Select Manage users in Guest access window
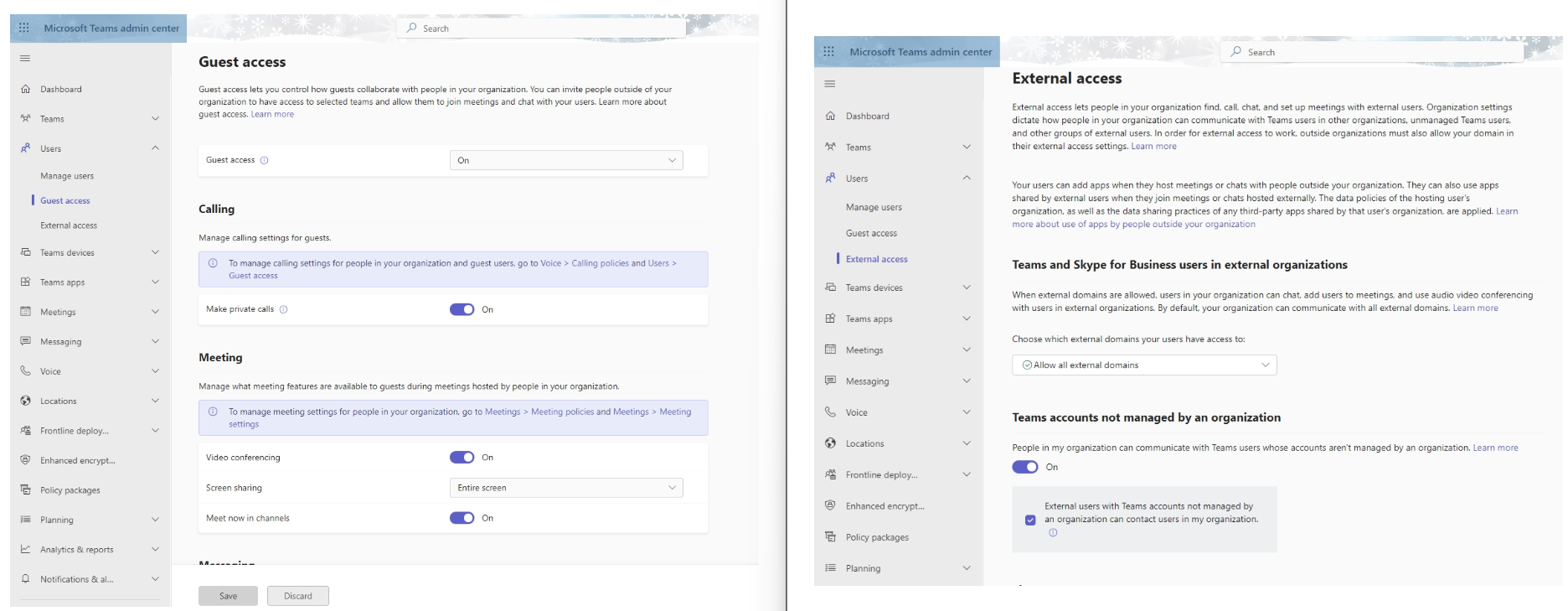The width and height of the screenshot is (1568, 611). point(67,176)
